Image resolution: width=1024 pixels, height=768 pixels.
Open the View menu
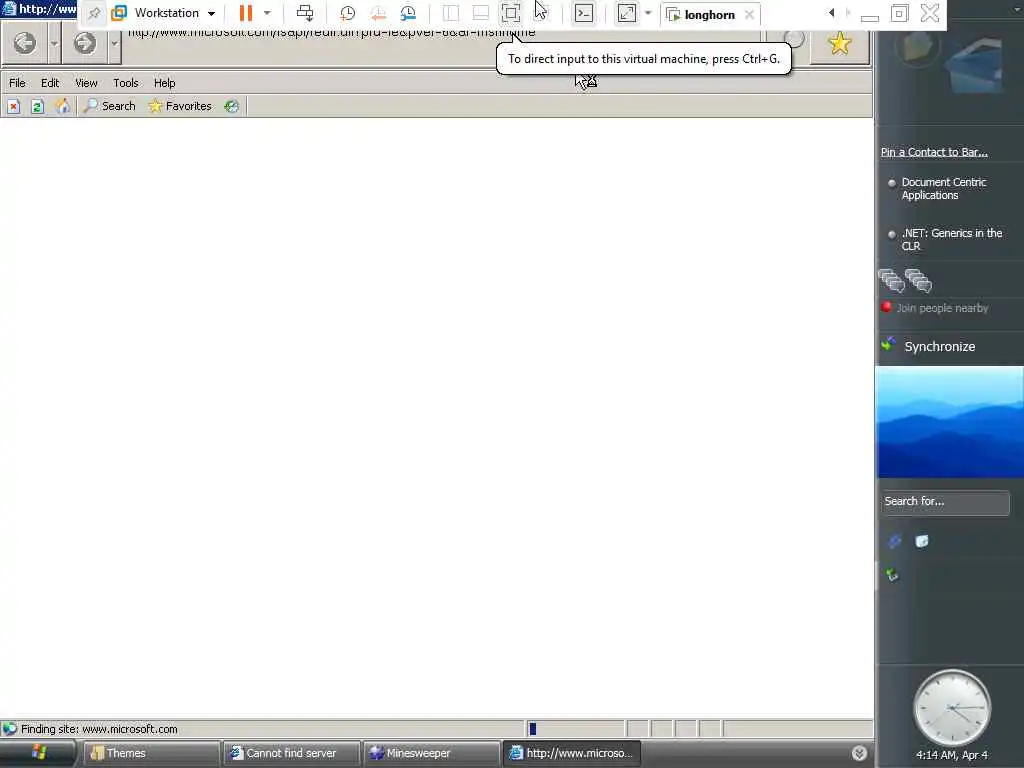click(x=86, y=83)
